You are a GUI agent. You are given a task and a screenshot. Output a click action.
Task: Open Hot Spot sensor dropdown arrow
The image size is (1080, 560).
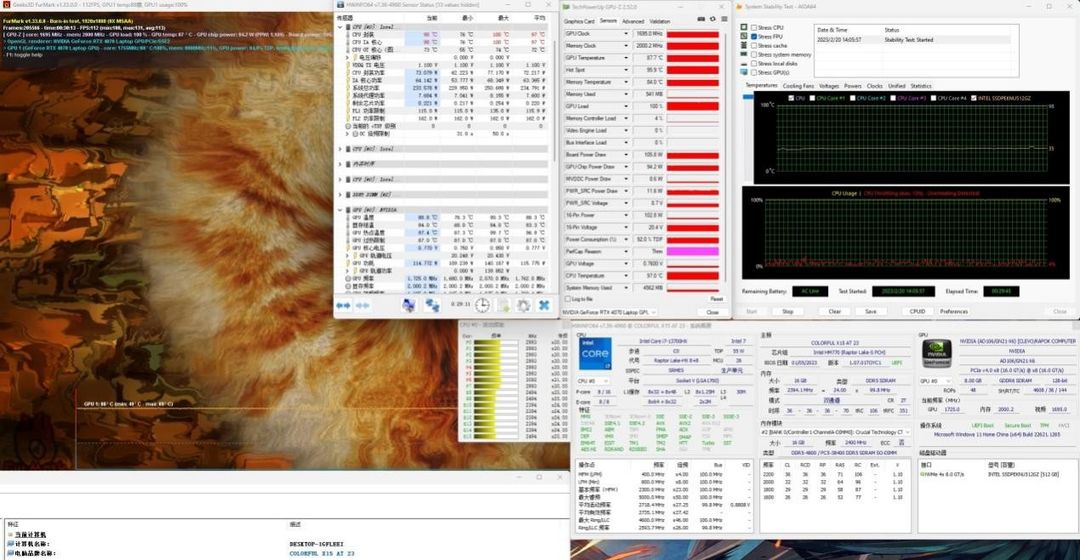point(626,70)
